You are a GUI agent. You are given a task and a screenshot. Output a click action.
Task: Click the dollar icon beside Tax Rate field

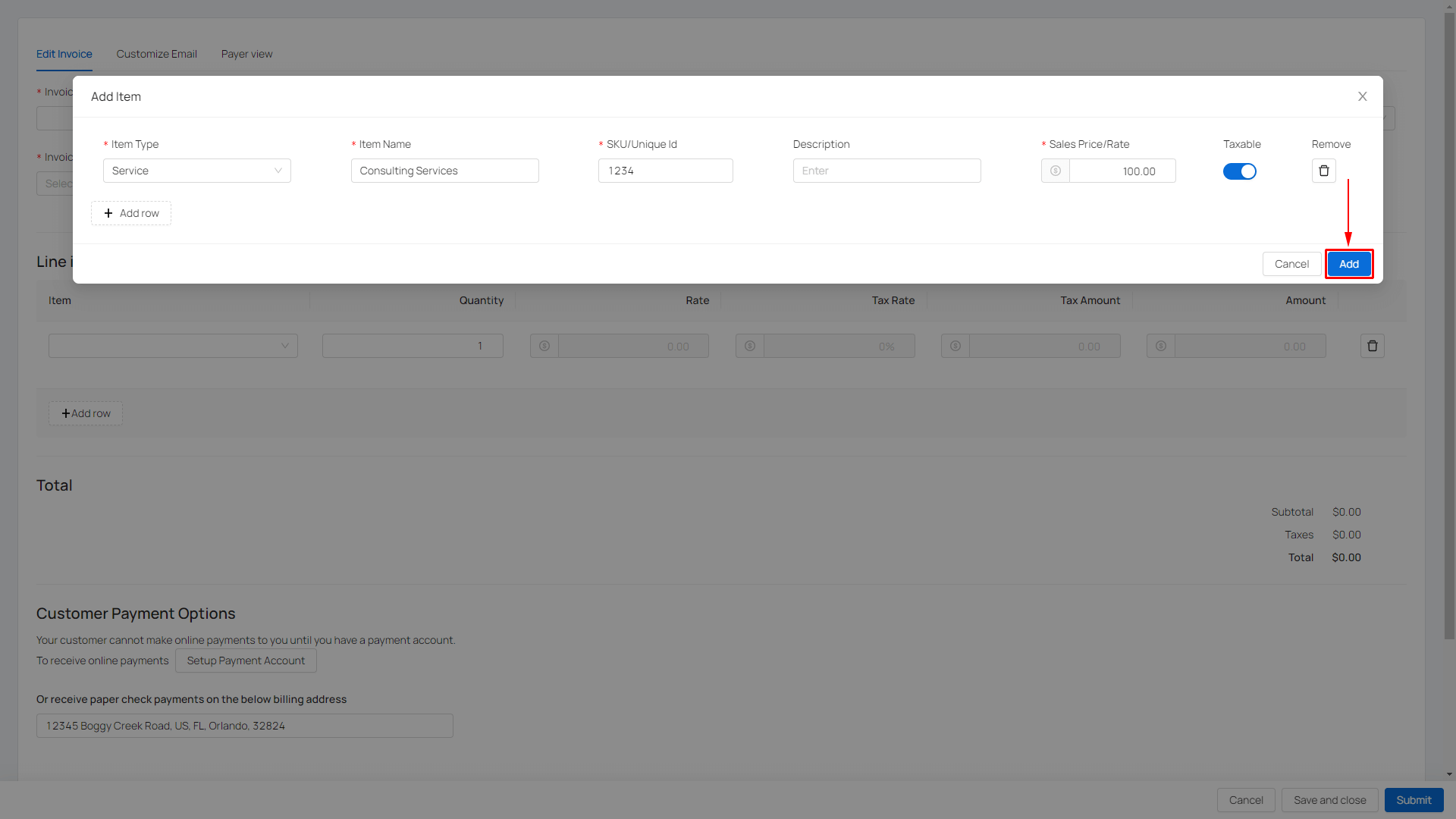coord(749,346)
